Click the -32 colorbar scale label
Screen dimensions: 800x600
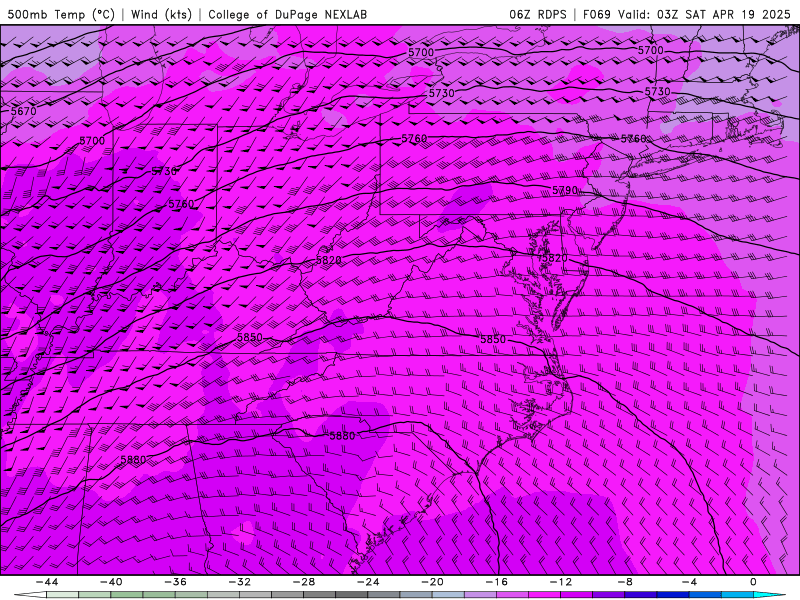pyautogui.click(x=240, y=582)
